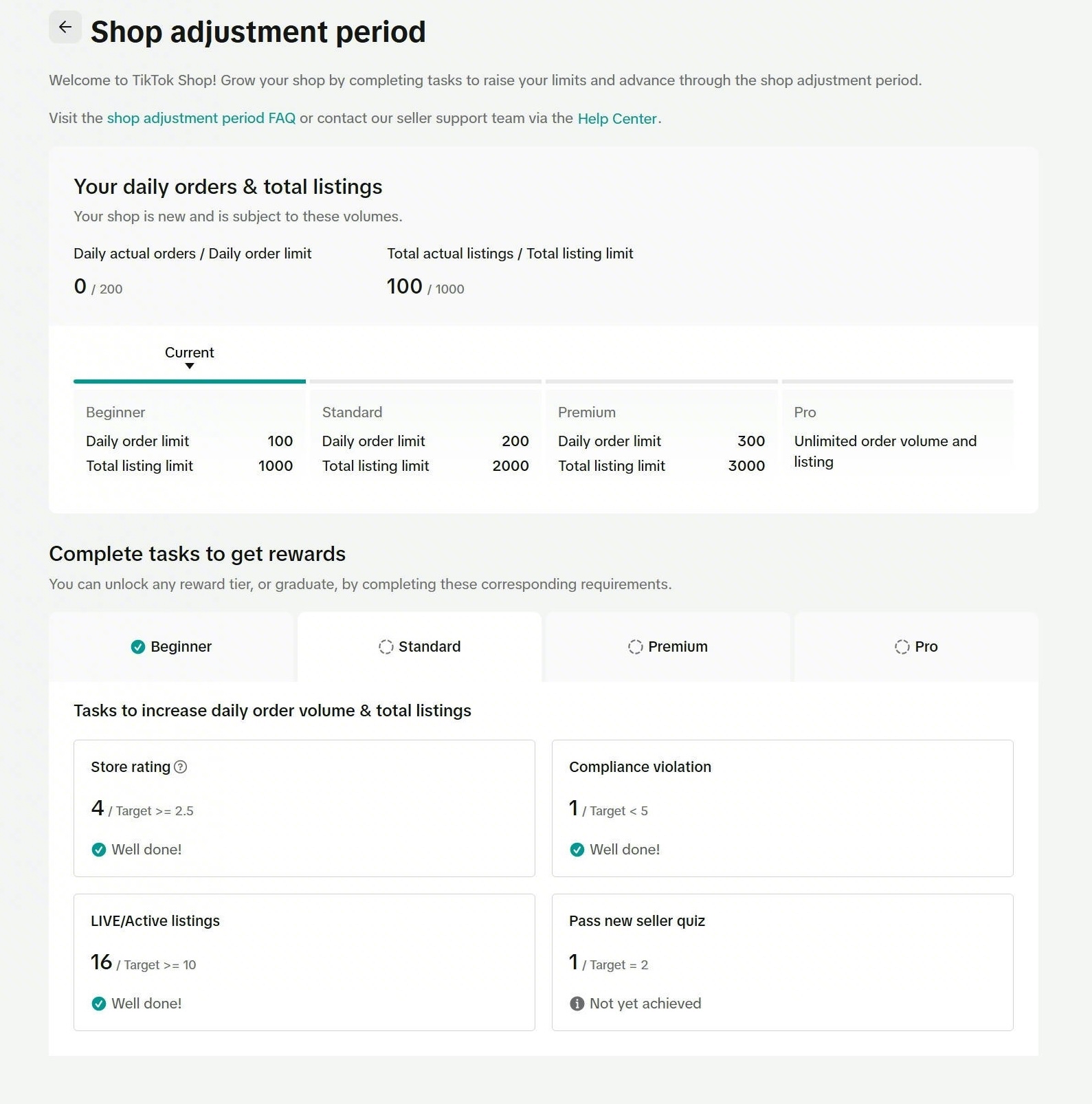The height and width of the screenshot is (1104, 1092).
Task: Click the Current tier marker arrow
Action: coord(190,366)
